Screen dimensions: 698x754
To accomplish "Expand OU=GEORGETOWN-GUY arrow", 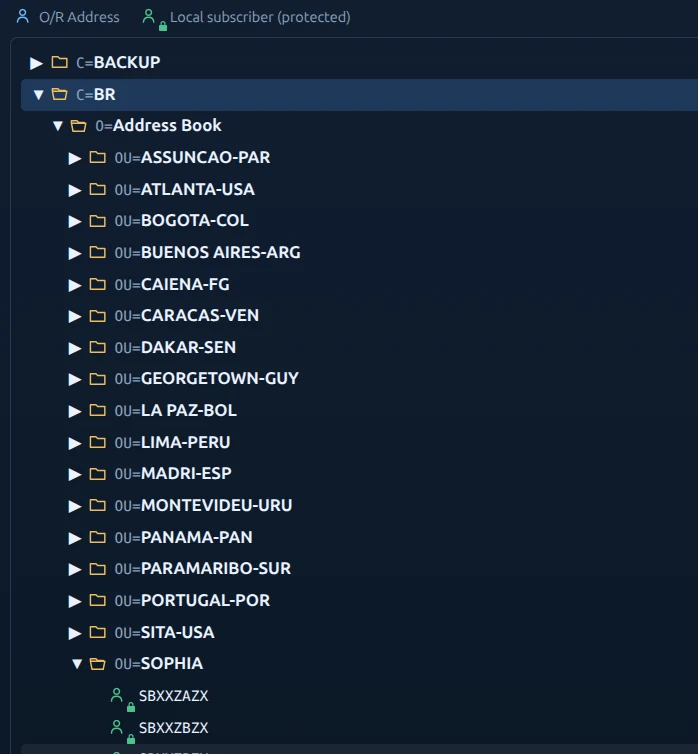I will coord(75,379).
